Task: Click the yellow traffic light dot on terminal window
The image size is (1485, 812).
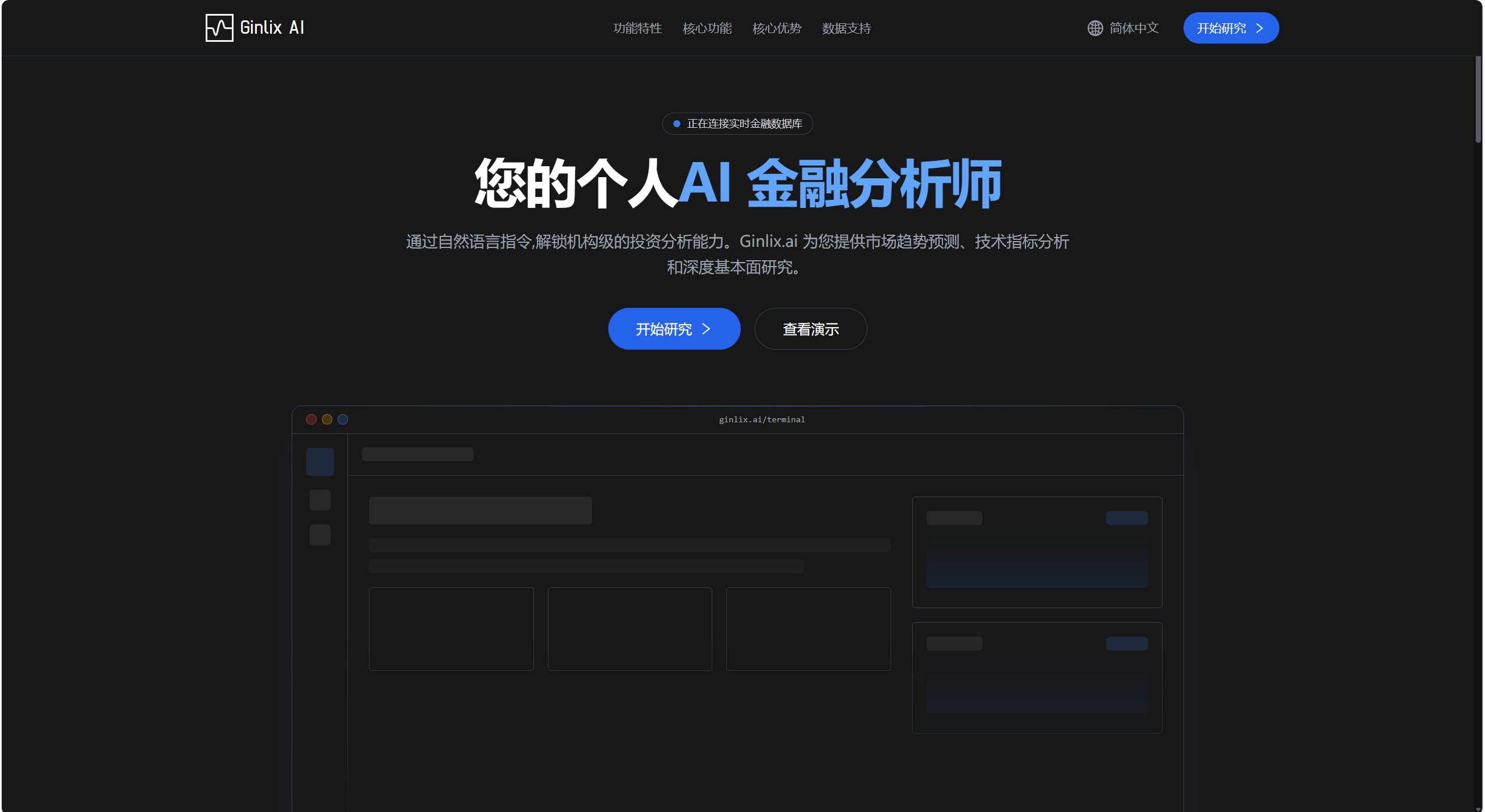Action: [x=327, y=419]
